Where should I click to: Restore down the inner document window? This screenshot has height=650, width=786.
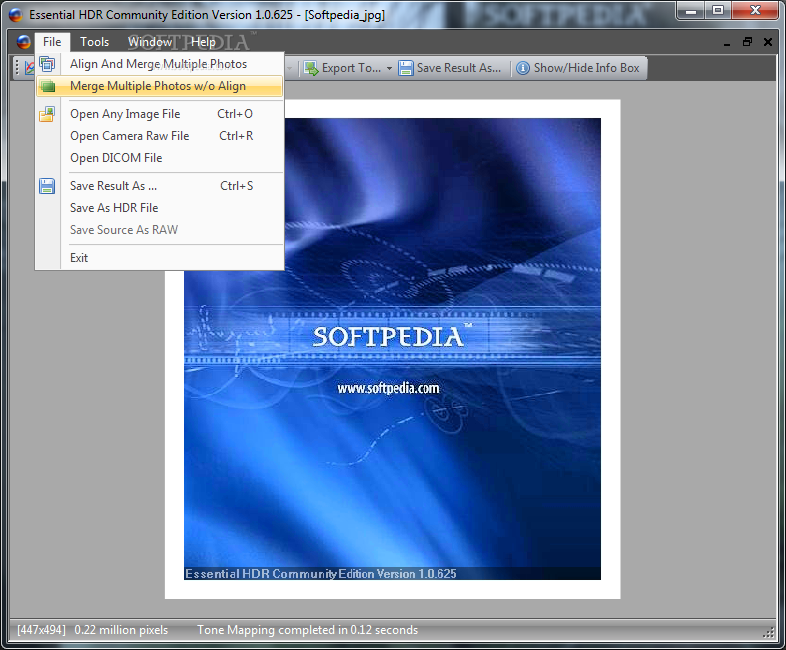[x=747, y=42]
